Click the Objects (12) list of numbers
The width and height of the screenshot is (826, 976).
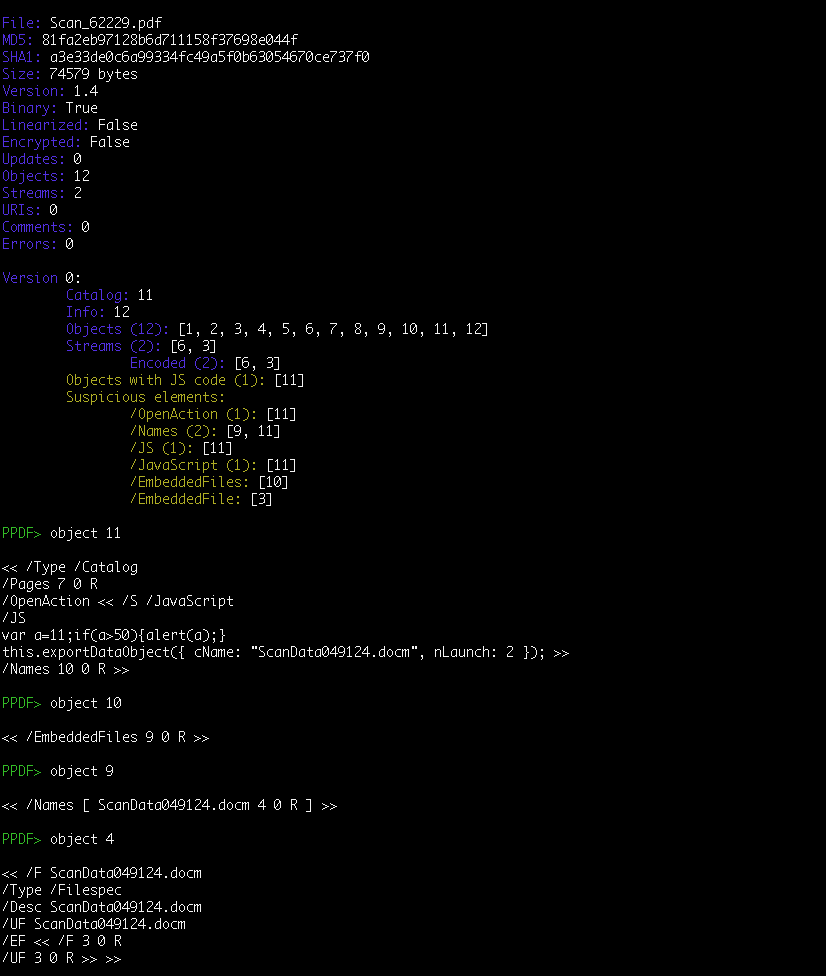coord(333,329)
